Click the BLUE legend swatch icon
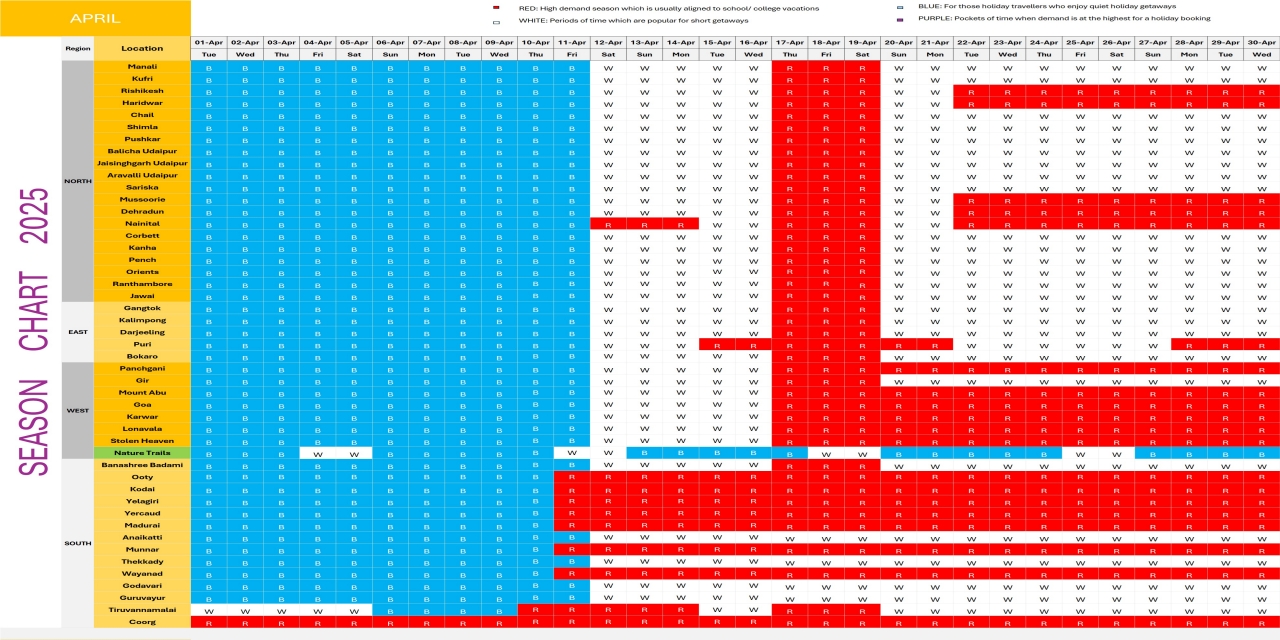The width and height of the screenshot is (1280, 640). point(902,7)
